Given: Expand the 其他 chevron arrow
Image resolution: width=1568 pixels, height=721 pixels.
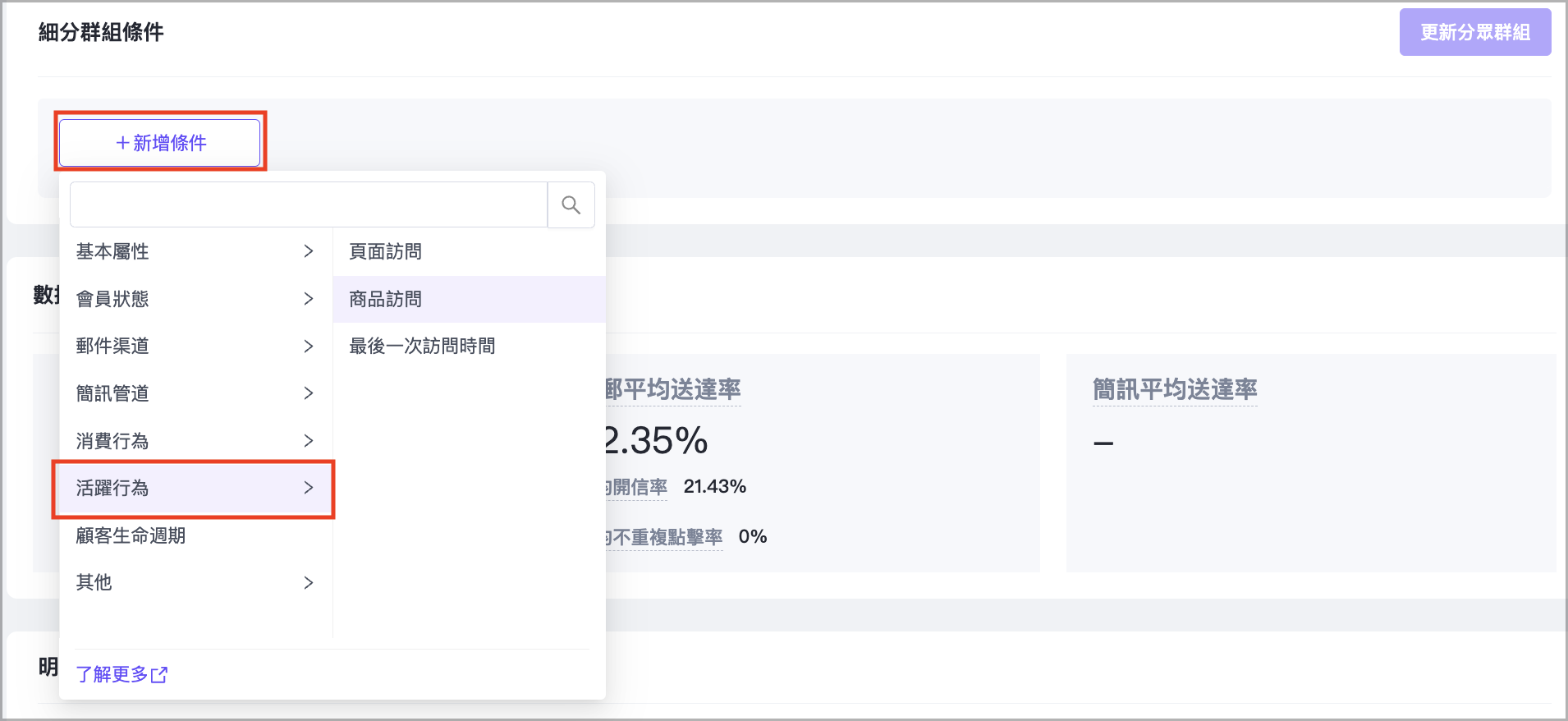Looking at the screenshot, I should (309, 583).
